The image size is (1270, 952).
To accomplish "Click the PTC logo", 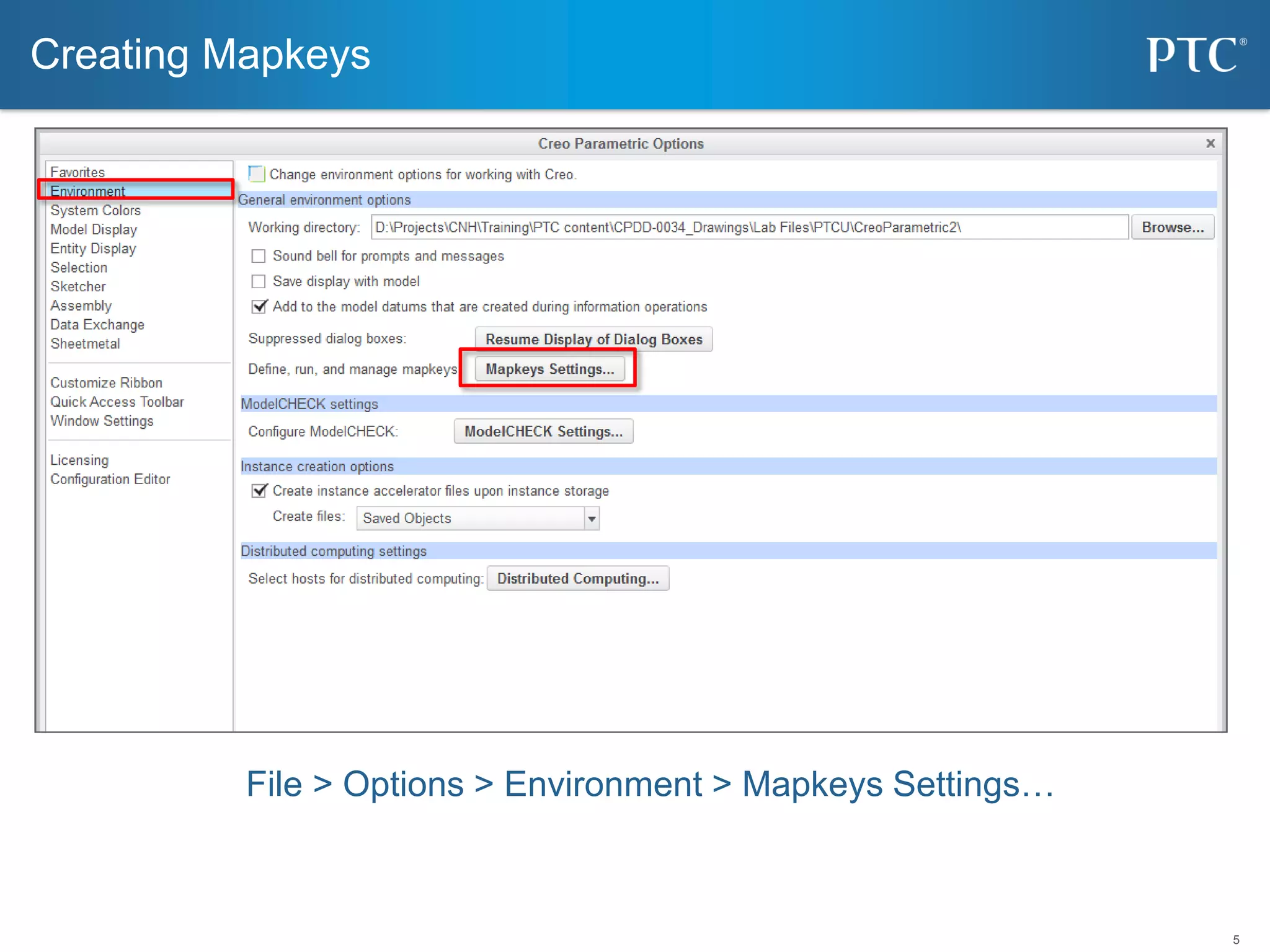I will click(x=1196, y=55).
